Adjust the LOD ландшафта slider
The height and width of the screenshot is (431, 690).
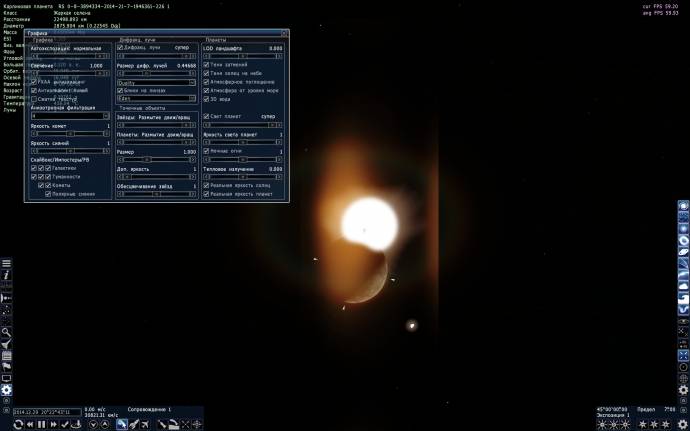click(242, 56)
